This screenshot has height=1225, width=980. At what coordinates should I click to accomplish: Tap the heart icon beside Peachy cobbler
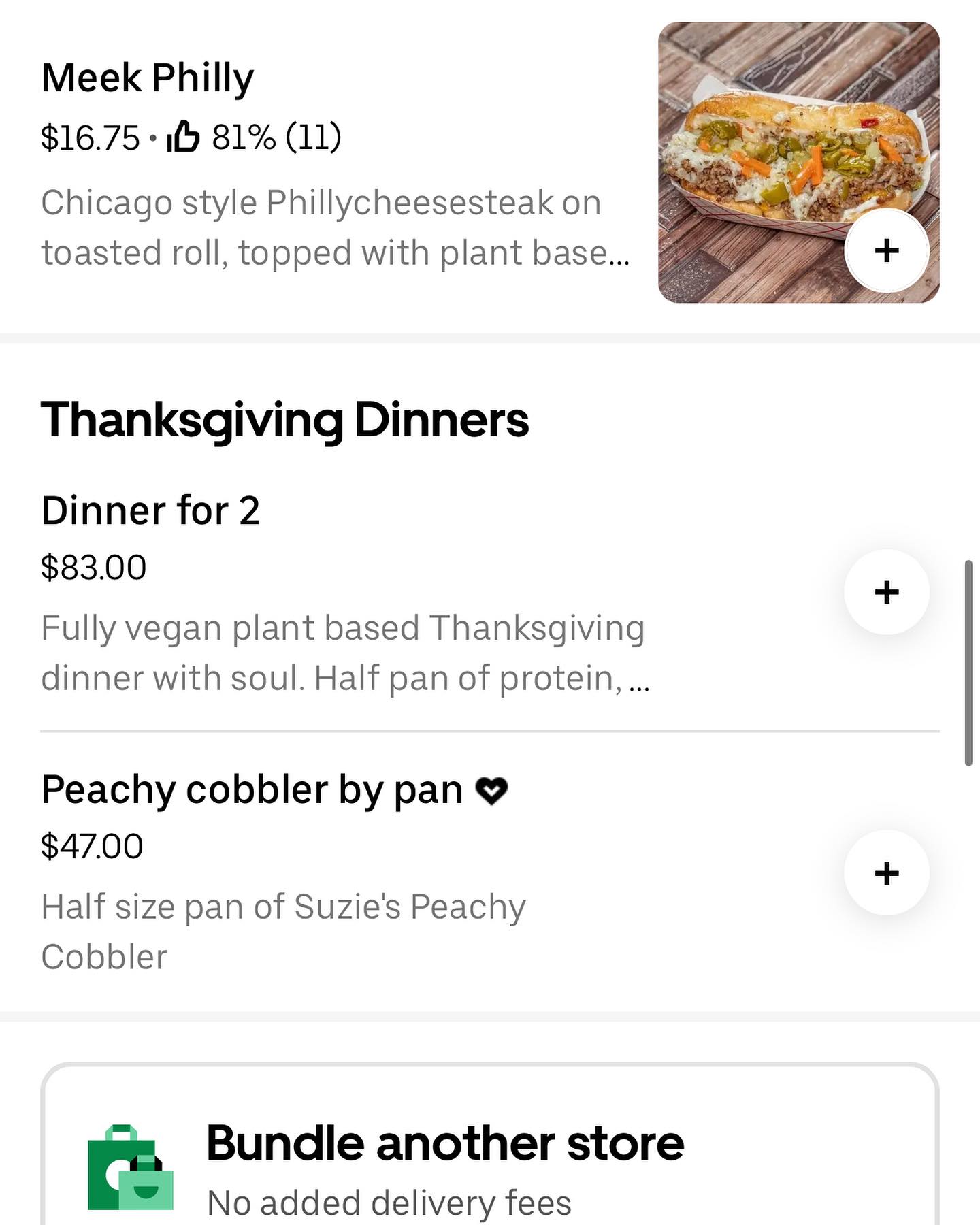[491, 791]
